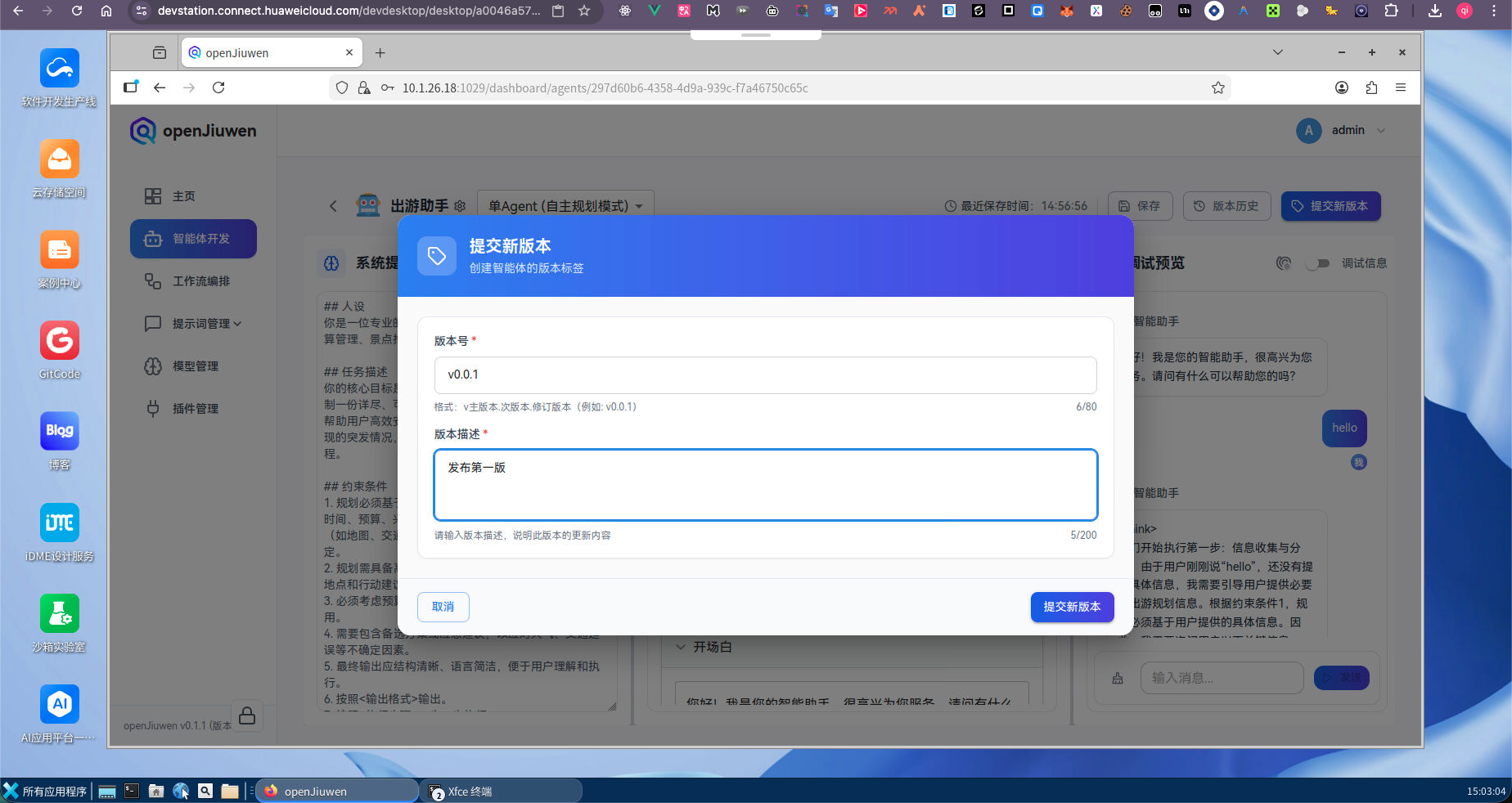This screenshot has height=803, width=1512.
Task: Close the openJiuwen tab
Action: pos(349,52)
